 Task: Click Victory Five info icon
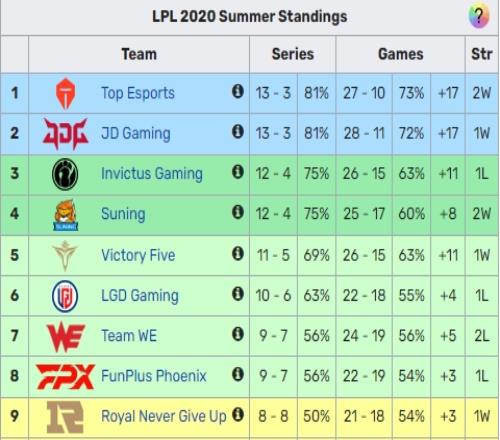pos(238,254)
